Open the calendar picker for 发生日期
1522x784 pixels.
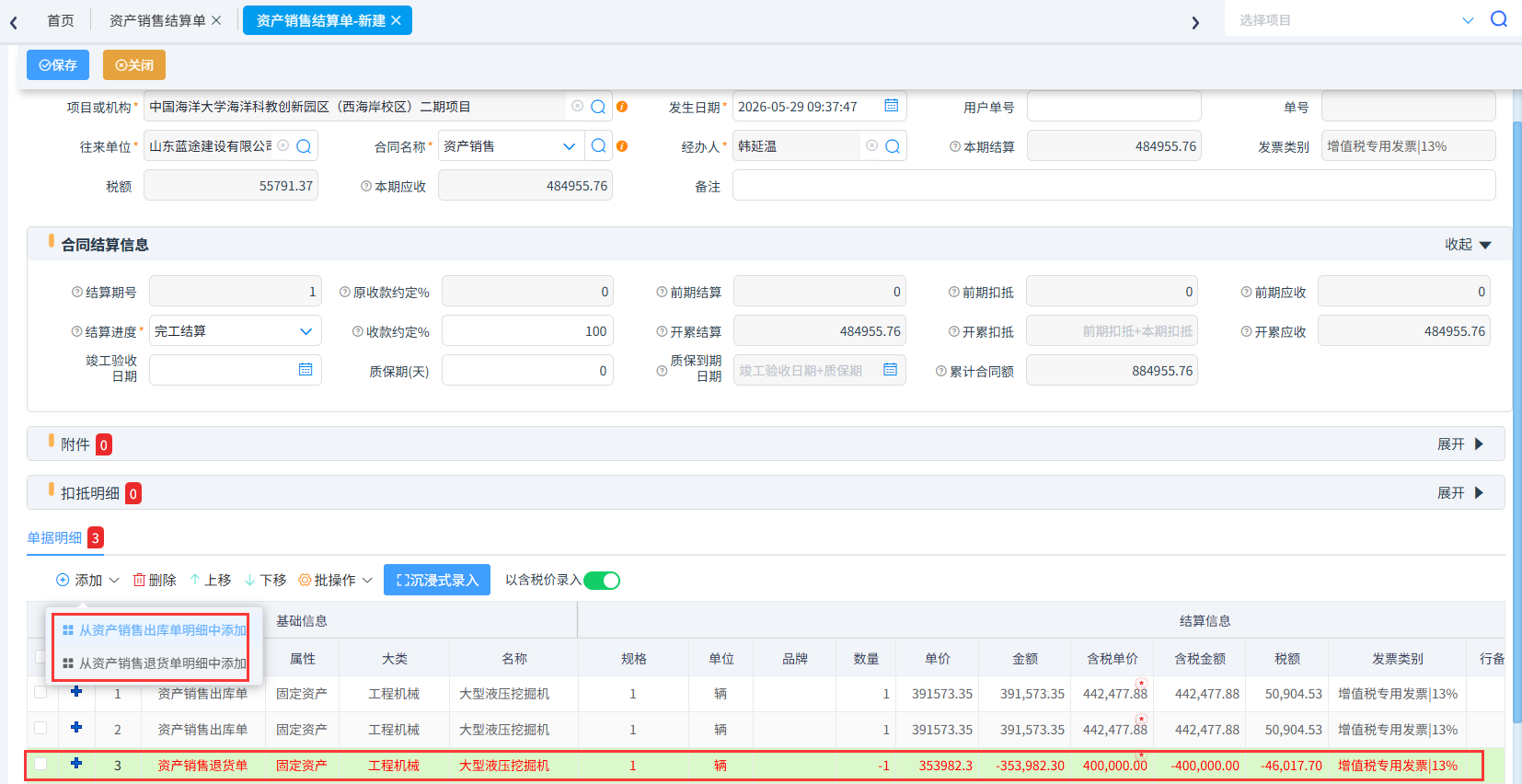tap(891, 106)
